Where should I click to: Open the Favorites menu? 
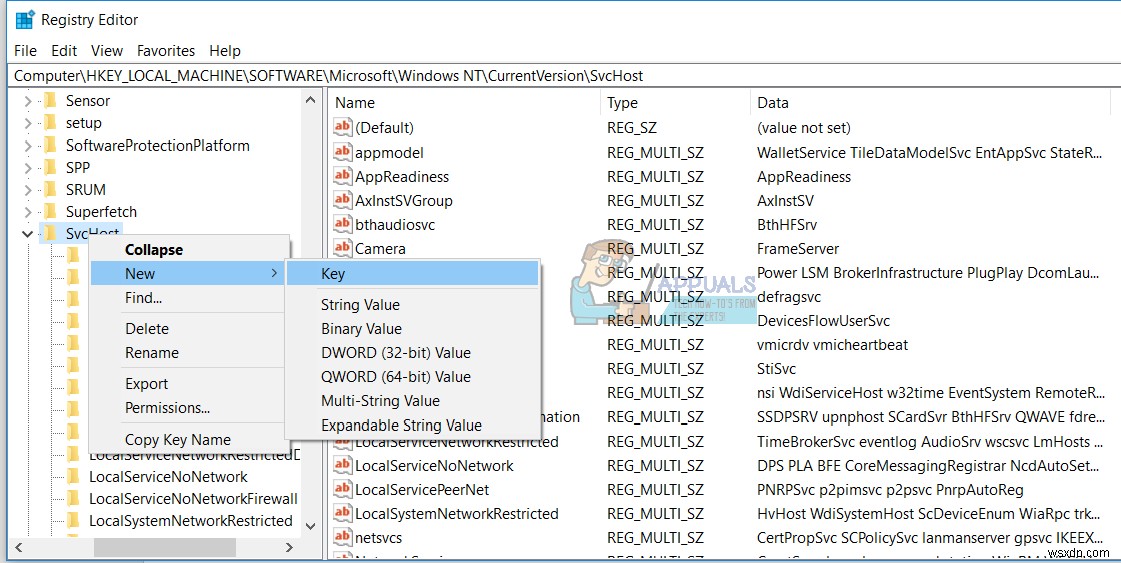pos(166,51)
